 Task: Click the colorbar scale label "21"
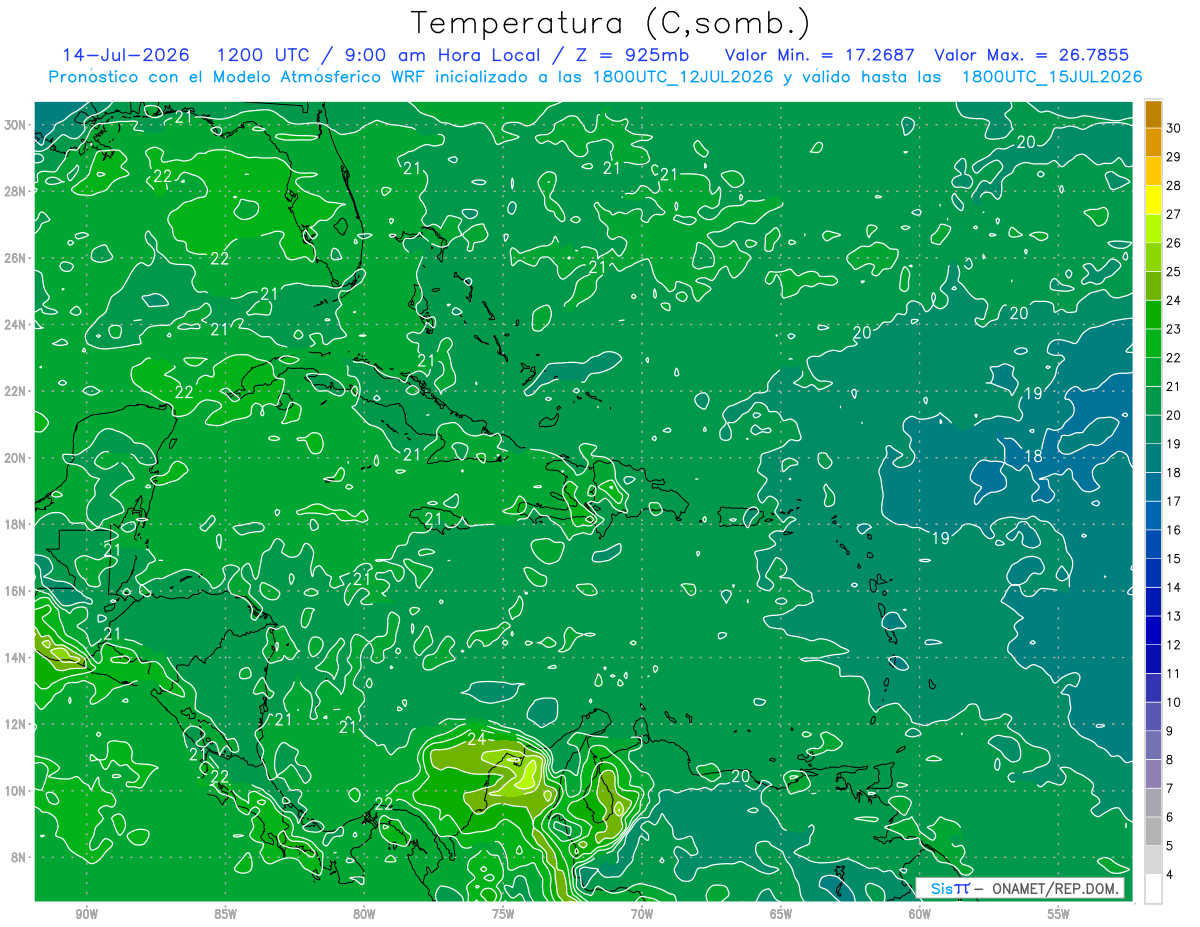[1174, 386]
